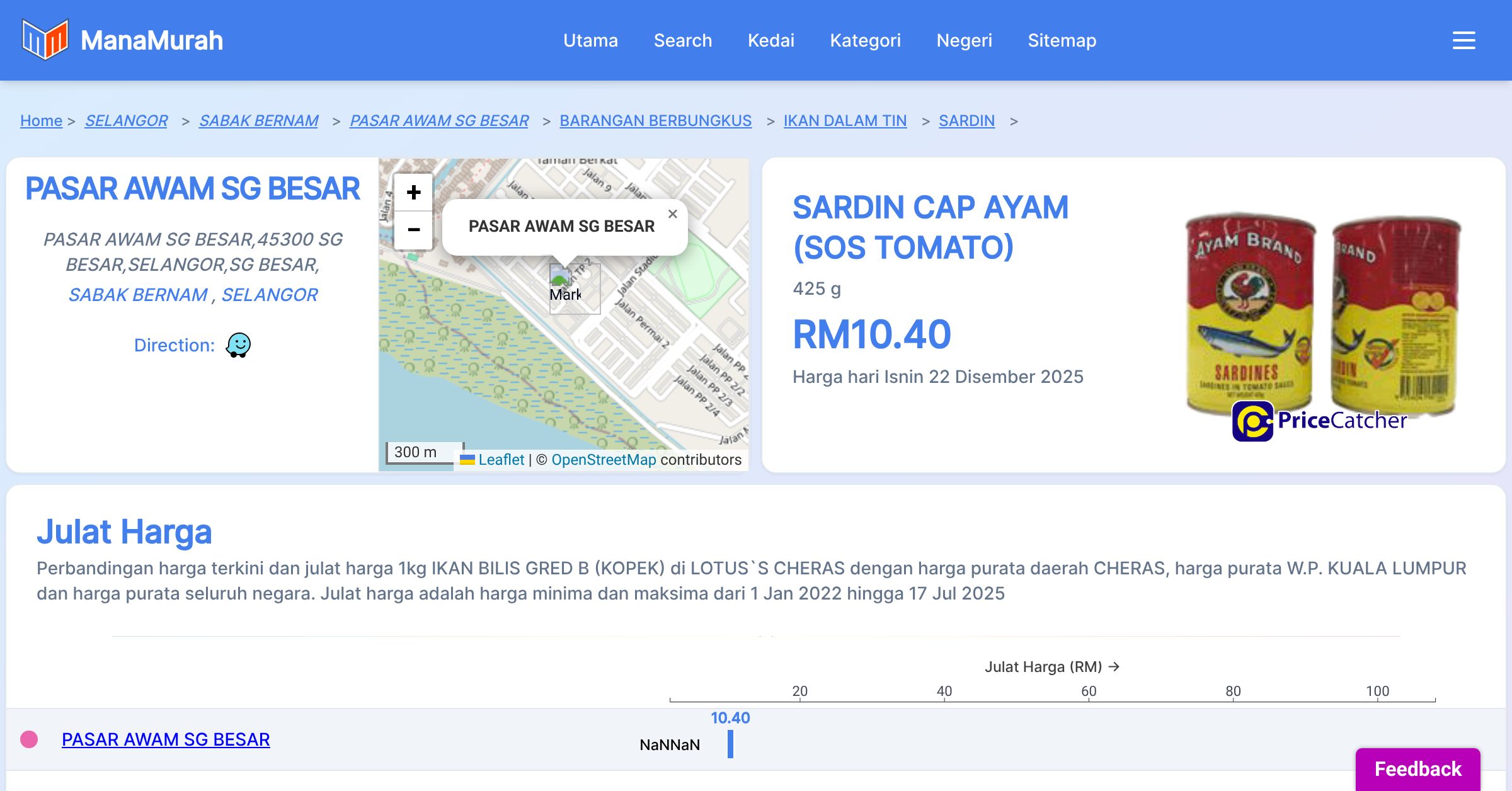1512x791 pixels.
Task: Open the Negeri menu item
Action: (964, 40)
